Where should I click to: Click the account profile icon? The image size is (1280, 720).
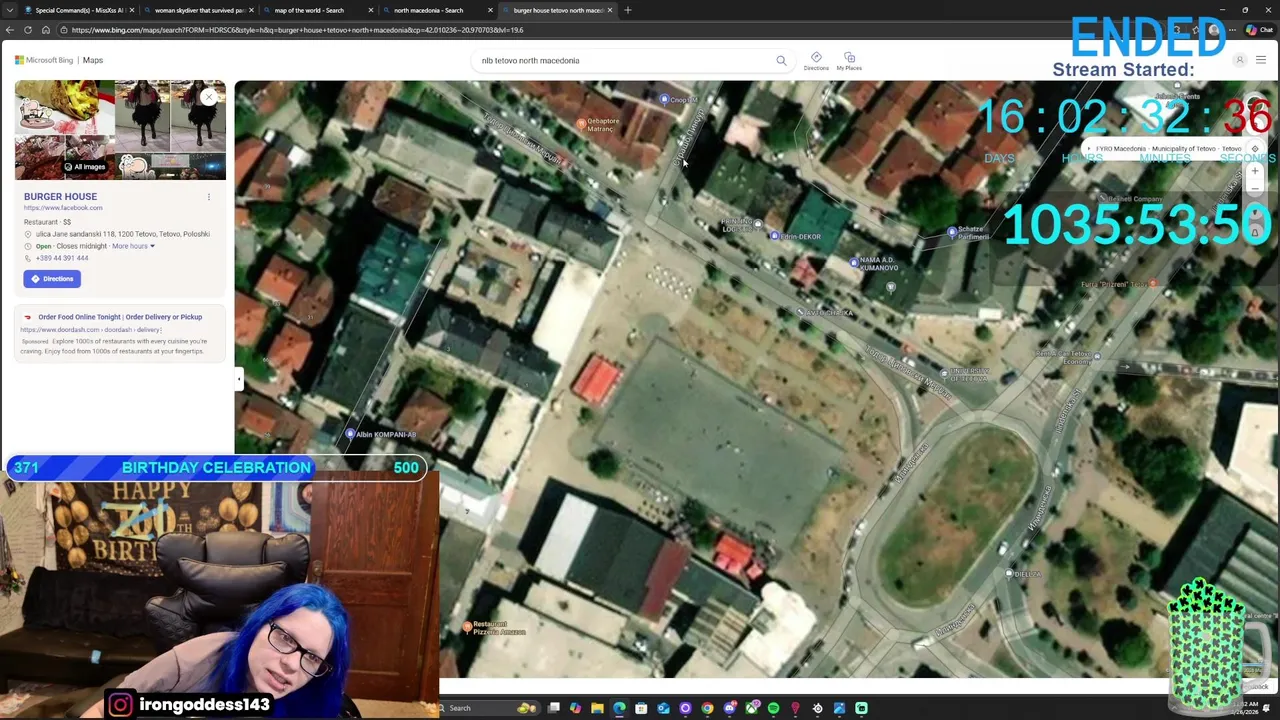[1239, 60]
